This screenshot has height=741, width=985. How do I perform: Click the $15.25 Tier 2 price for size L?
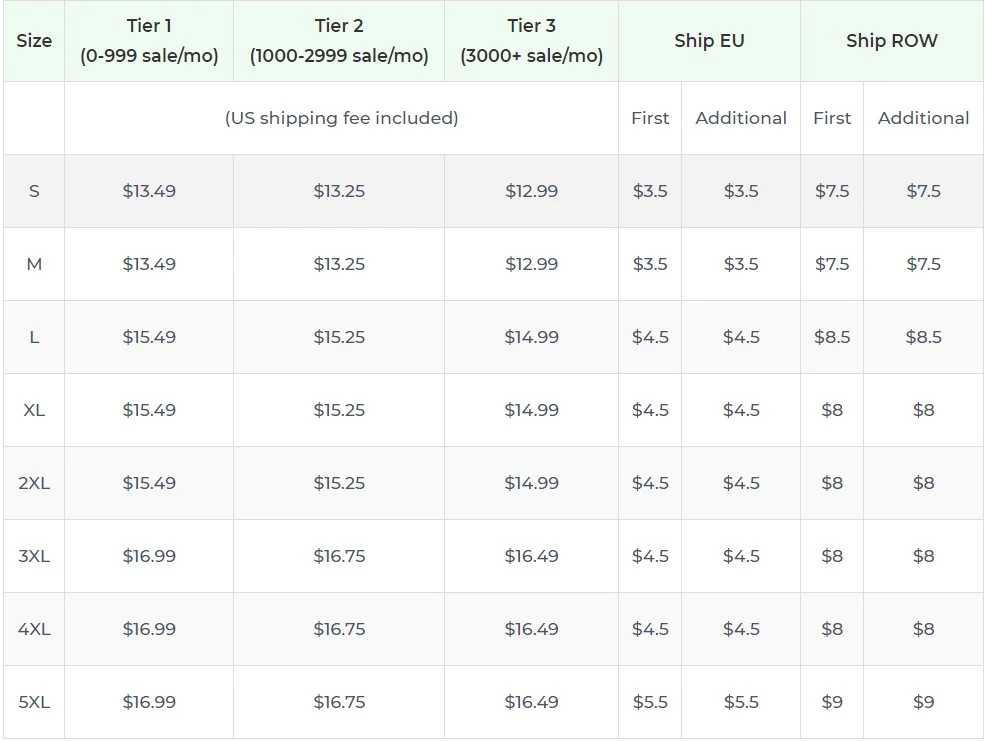click(x=339, y=337)
